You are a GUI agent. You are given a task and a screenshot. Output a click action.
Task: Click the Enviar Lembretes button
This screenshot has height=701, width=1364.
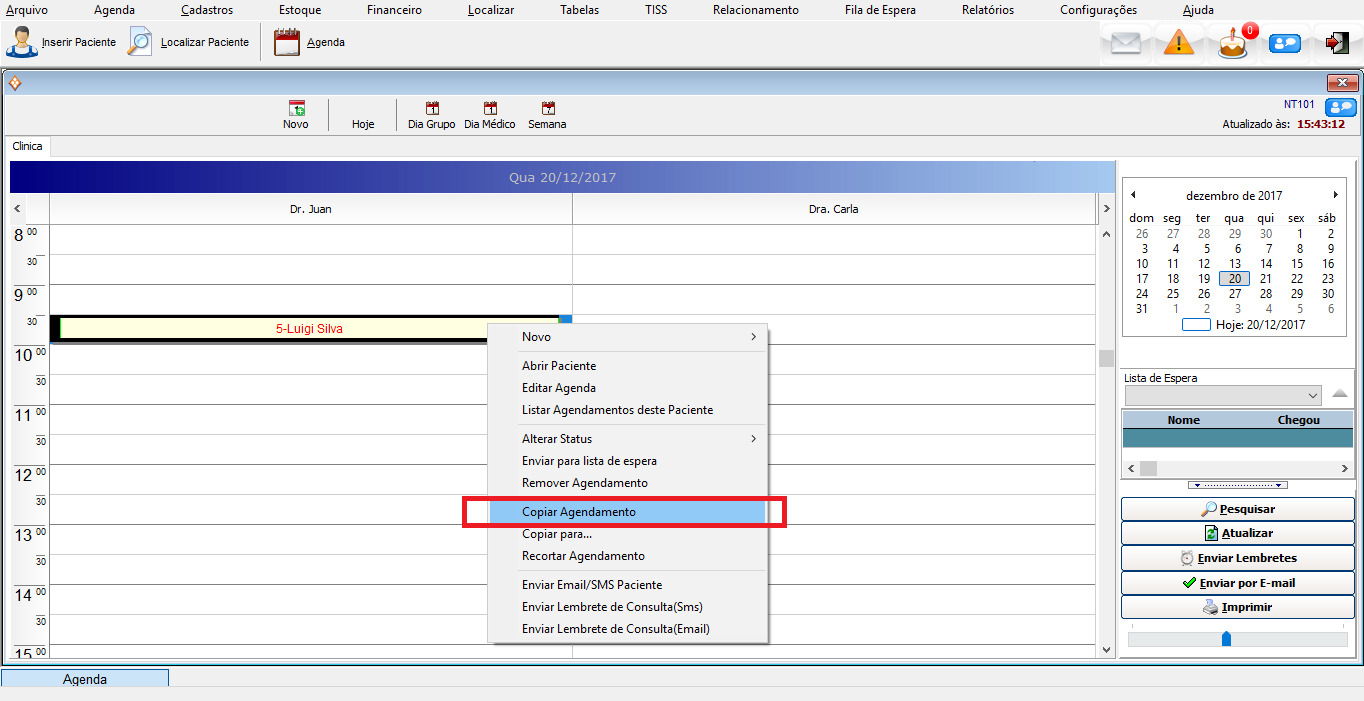coord(1236,558)
